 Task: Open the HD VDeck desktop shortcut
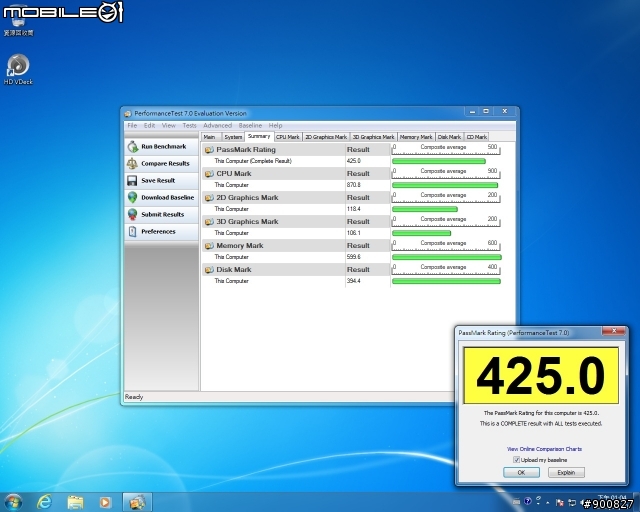(x=18, y=69)
